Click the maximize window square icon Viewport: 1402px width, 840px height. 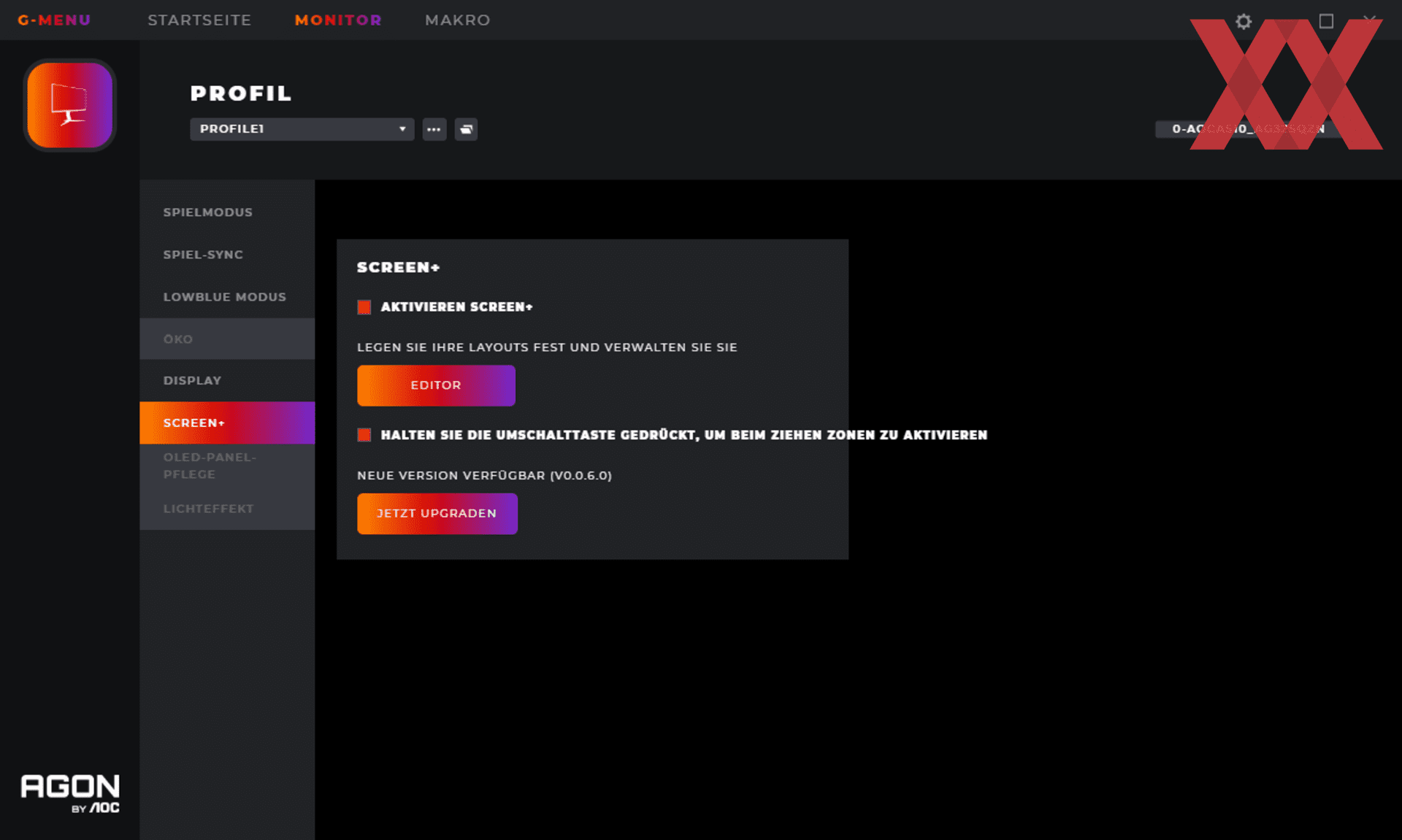pyautogui.click(x=1326, y=21)
